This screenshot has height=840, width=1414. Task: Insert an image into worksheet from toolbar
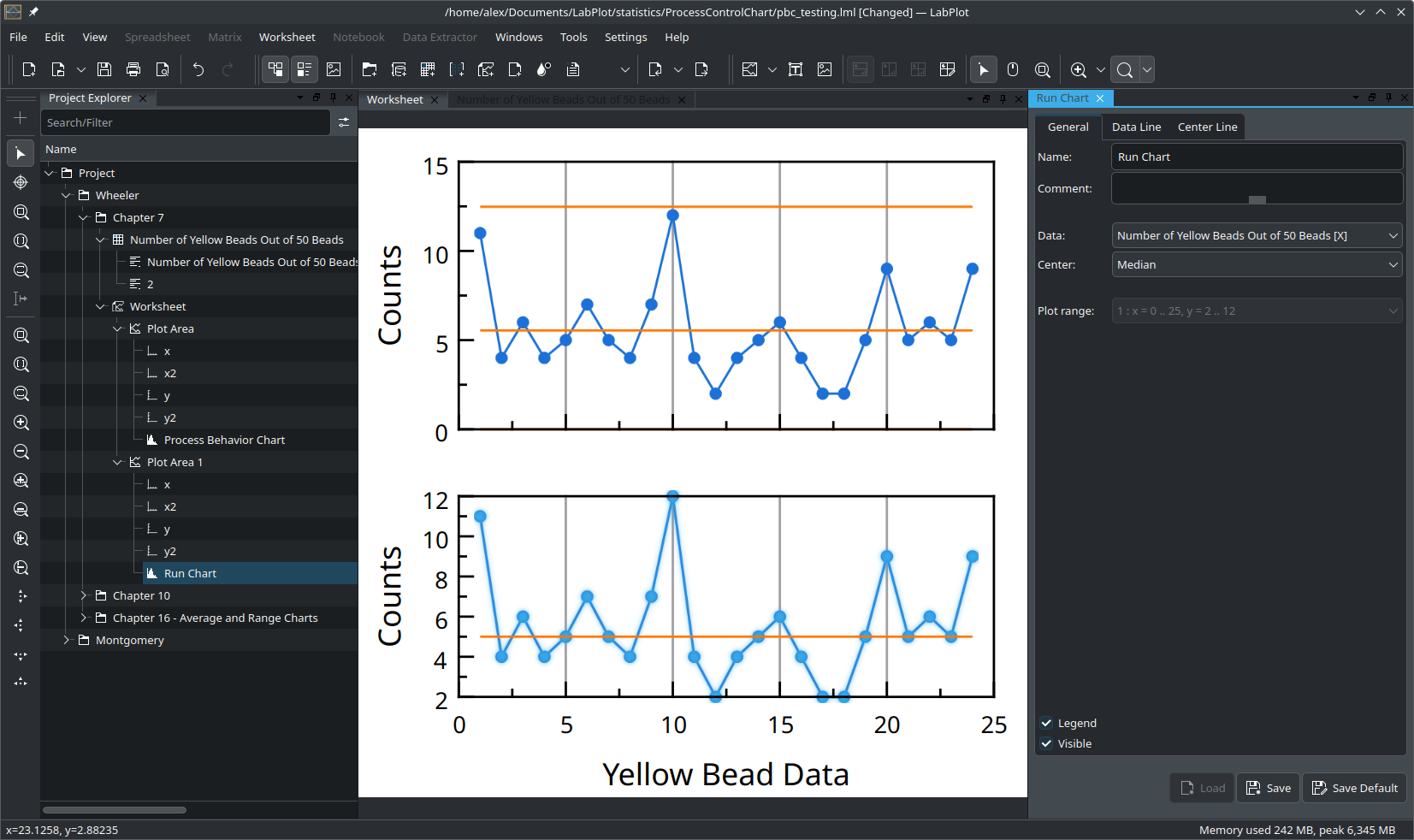825,70
